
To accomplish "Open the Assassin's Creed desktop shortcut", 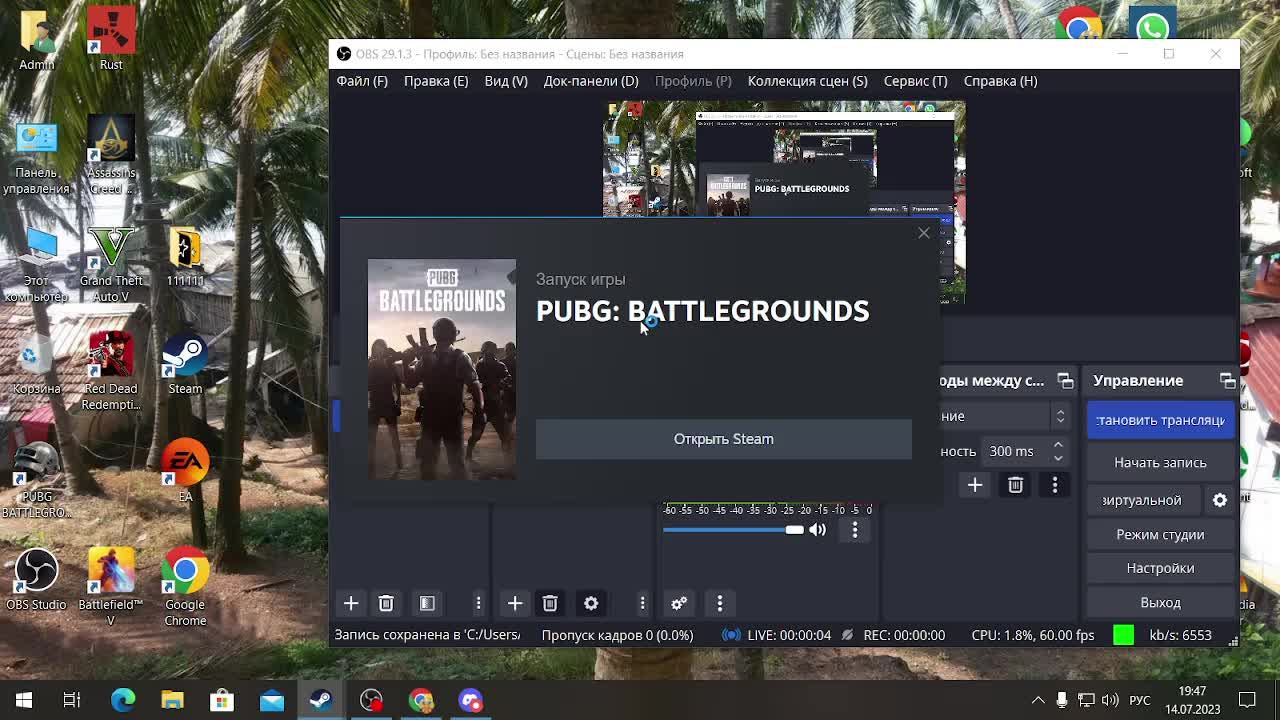I will coord(111,155).
